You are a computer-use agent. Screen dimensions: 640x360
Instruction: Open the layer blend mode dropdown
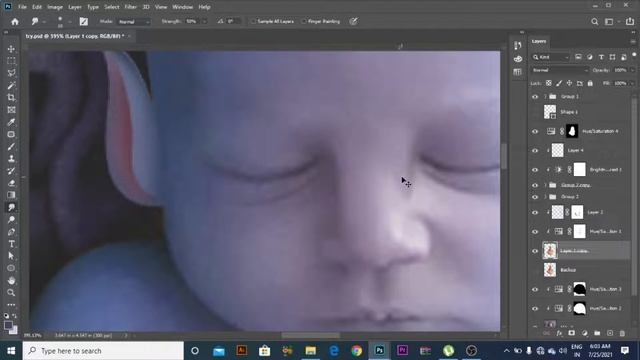point(560,70)
